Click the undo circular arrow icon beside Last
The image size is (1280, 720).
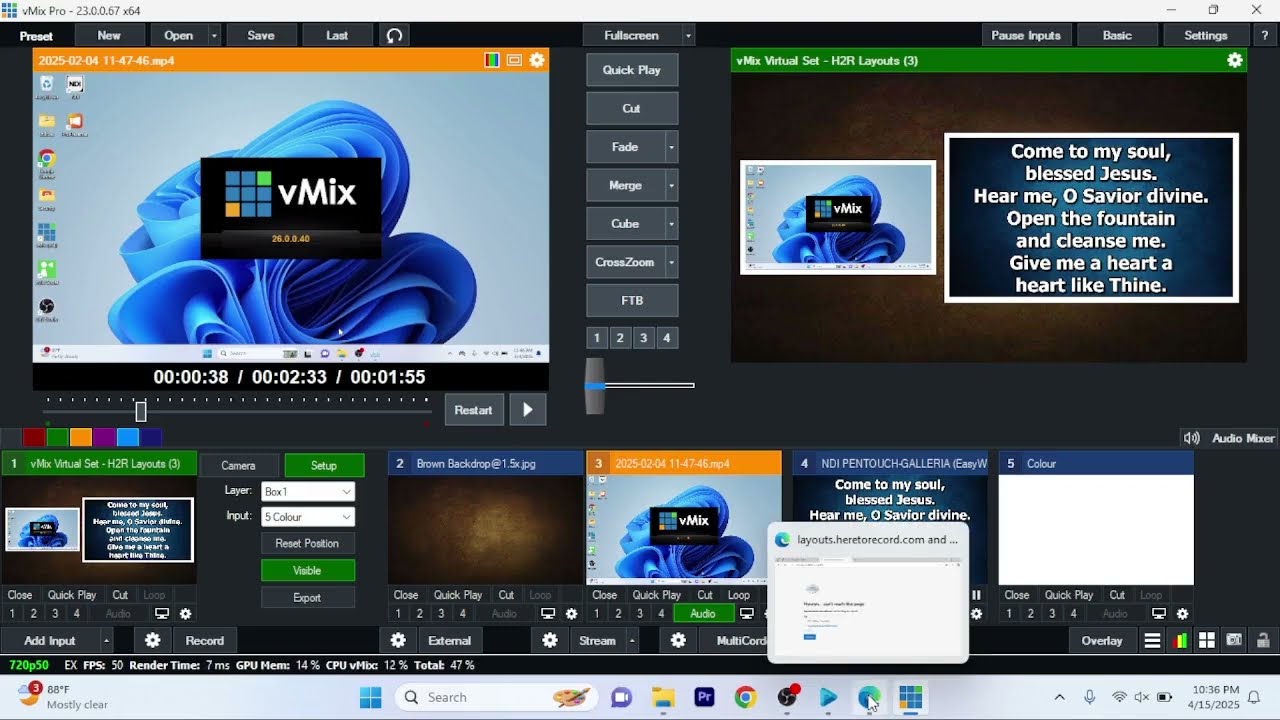coord(394,35)
